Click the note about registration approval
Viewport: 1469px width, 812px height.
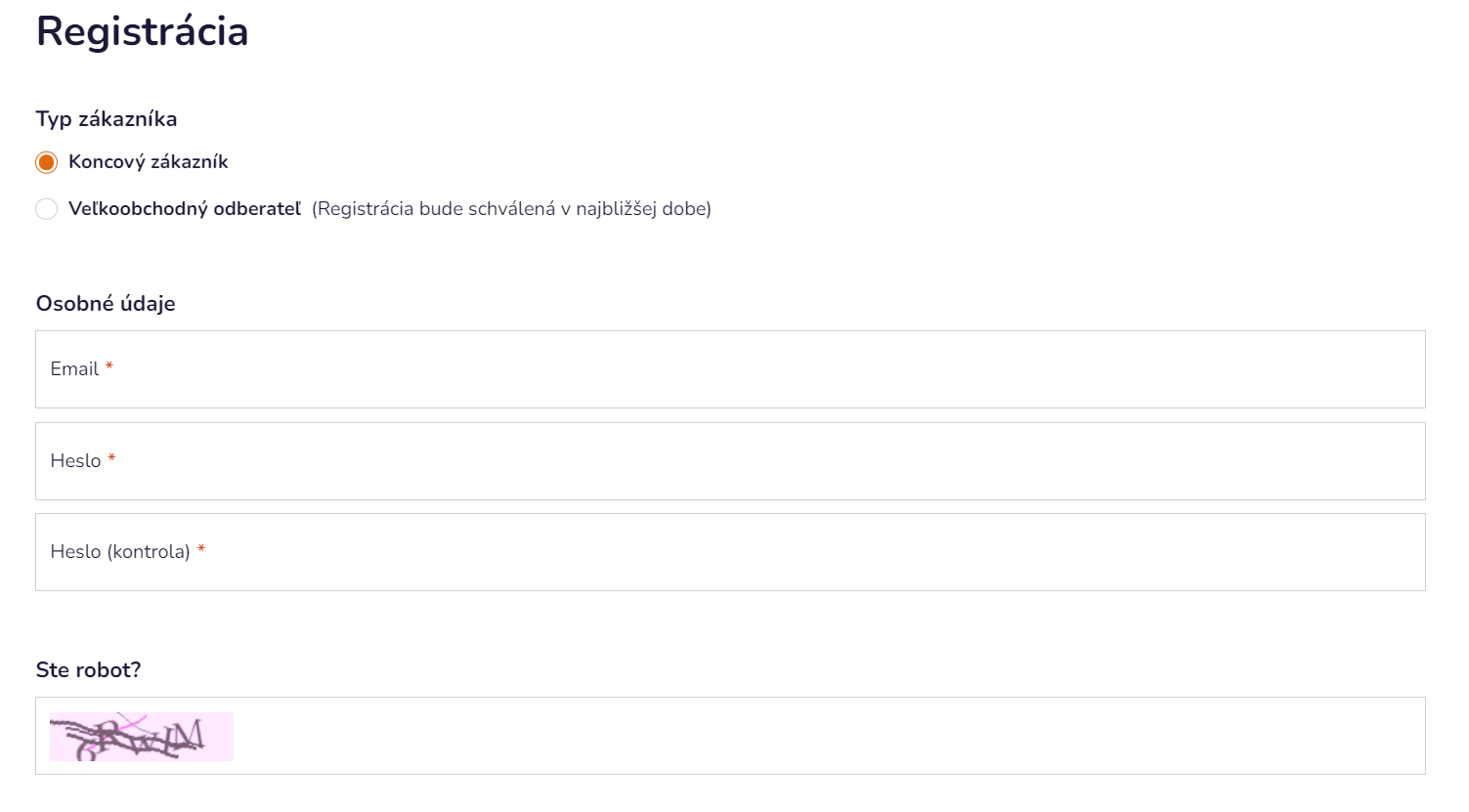pyautogui.click(x=511, y=209)
